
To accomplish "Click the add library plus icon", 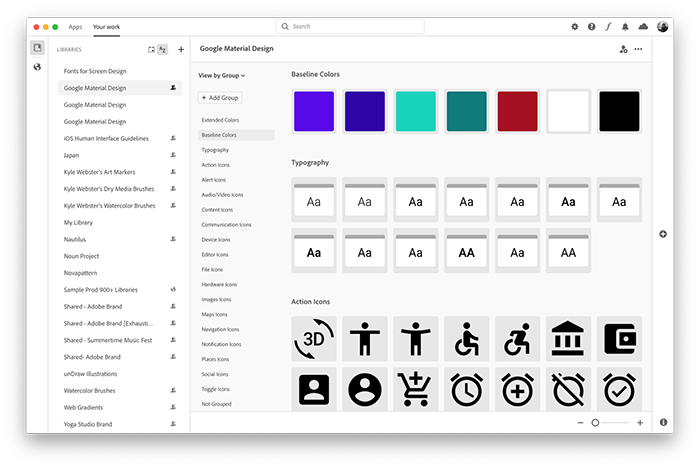I will (181, 50).
